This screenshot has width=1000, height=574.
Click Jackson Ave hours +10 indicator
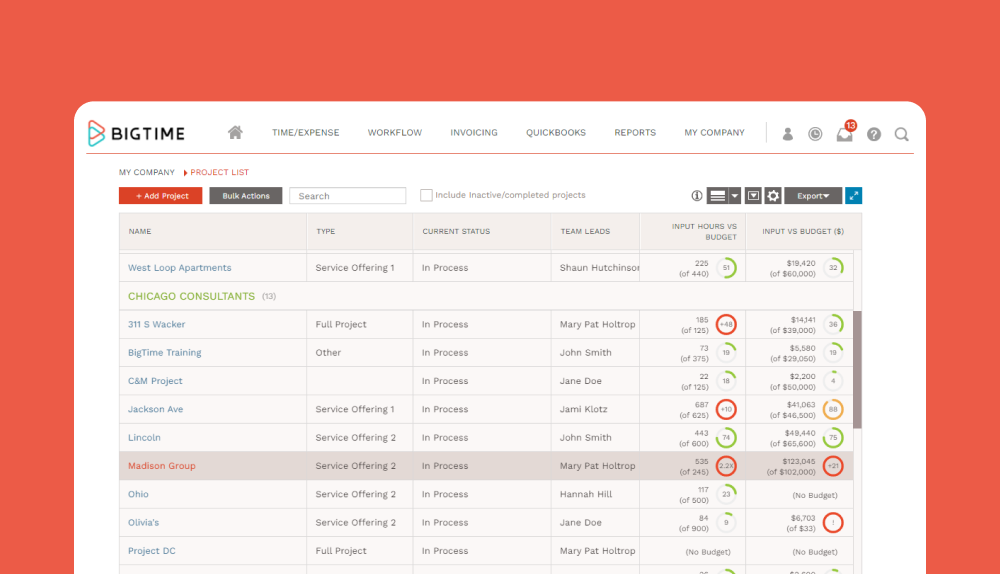[726, 409]
